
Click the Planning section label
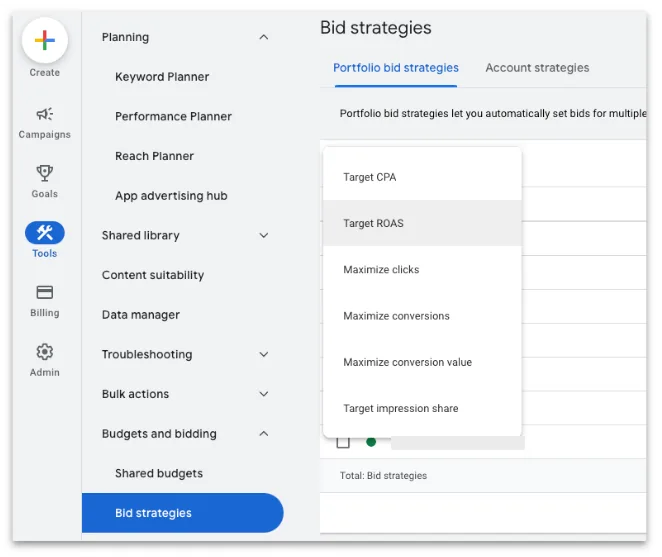125,37
